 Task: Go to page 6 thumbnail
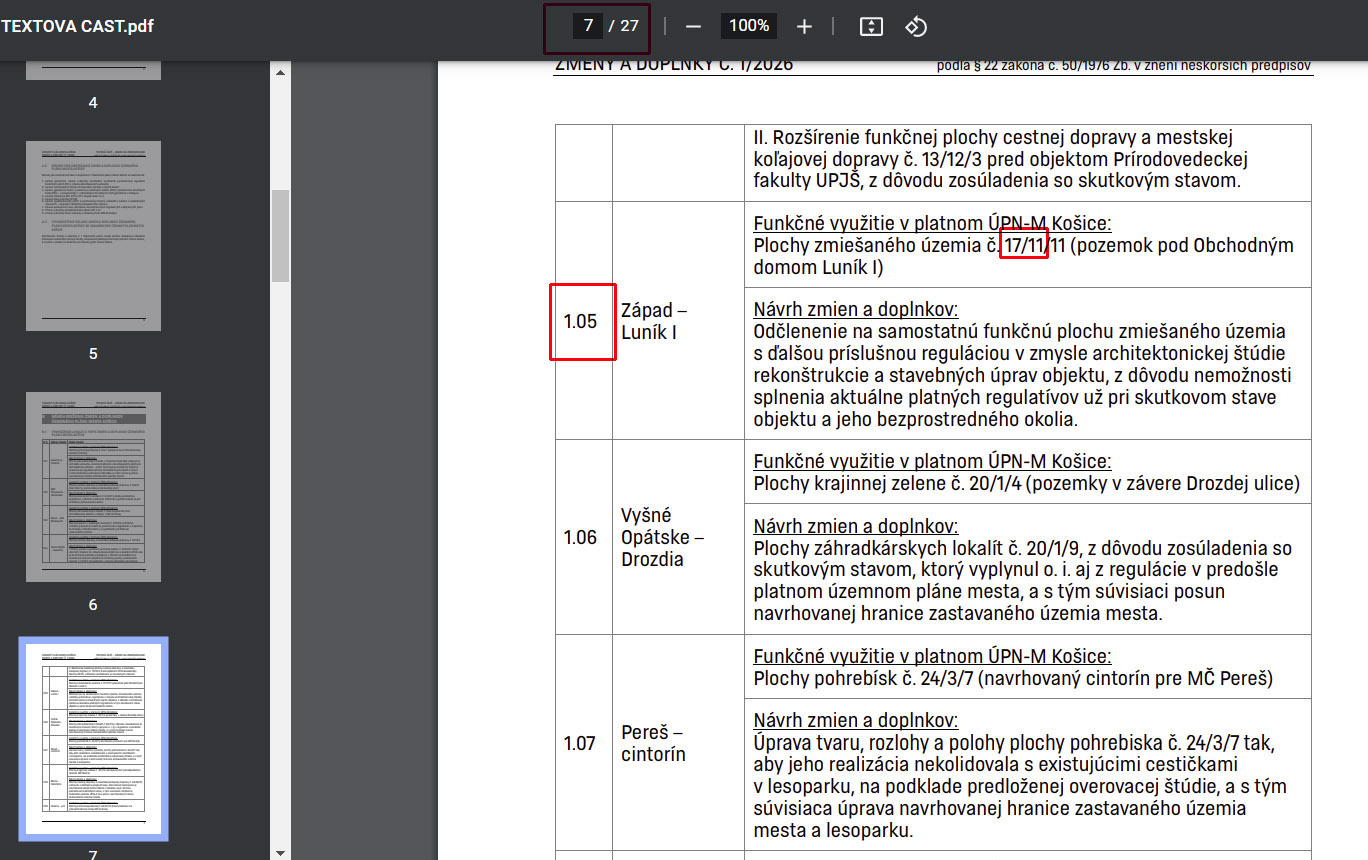coord(93,487)
